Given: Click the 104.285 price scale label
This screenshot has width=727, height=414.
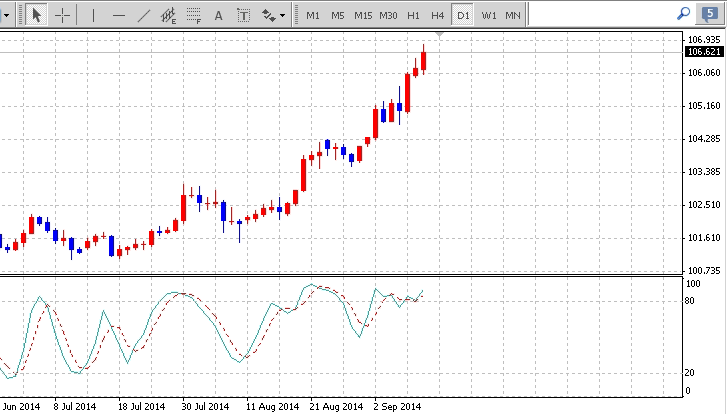Looking at the screenshot, I should 704,139.
